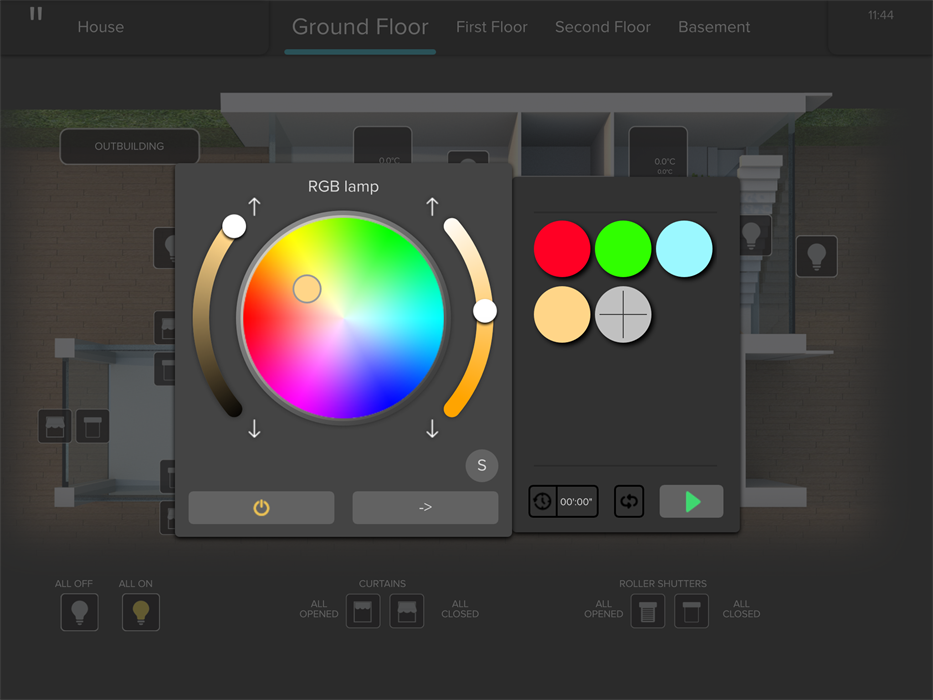Click the roller shutter icon left of terrace
Viewport: 933px width, 700px height.
(x=92, y=426)
